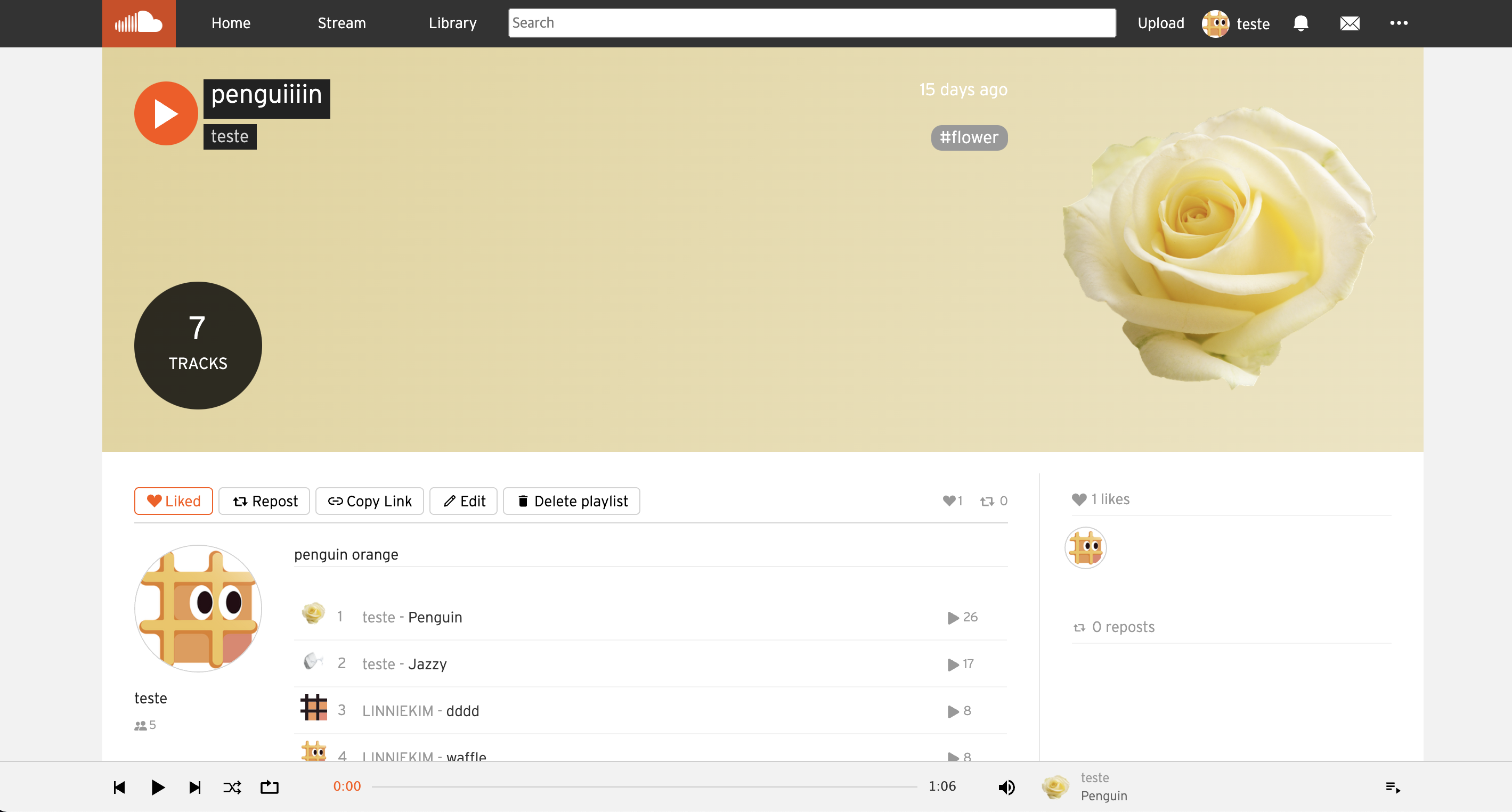This screenshot has width=1512, height=812.
Task: Toggle shuffle in the player bar
Action: pos(232,787)
